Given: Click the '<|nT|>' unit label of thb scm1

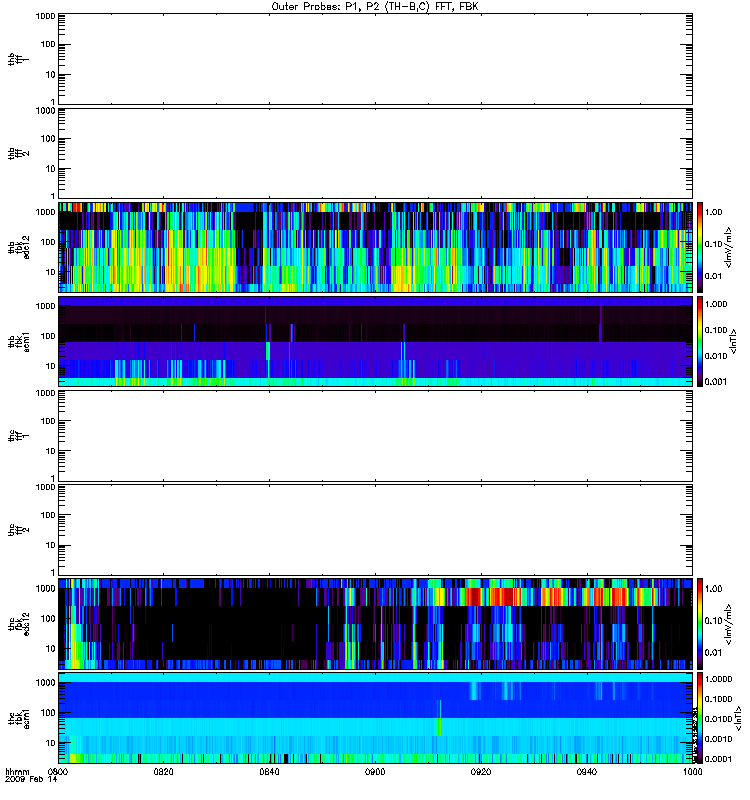Looking at the screenshot, I should coord(733,341).
